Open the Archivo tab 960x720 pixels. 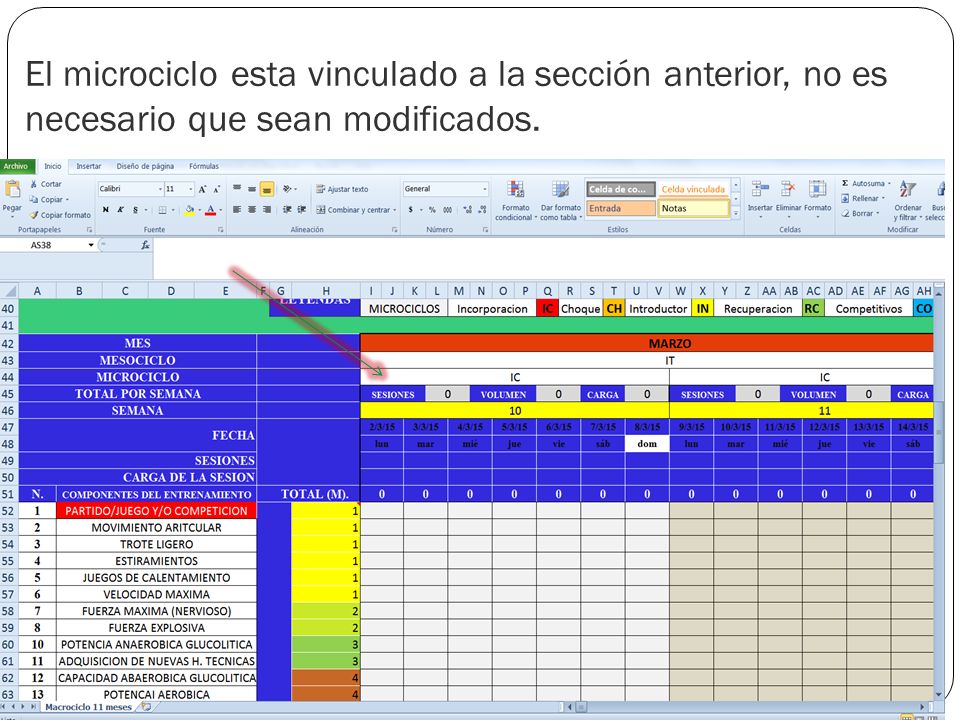tap(17, 166)
